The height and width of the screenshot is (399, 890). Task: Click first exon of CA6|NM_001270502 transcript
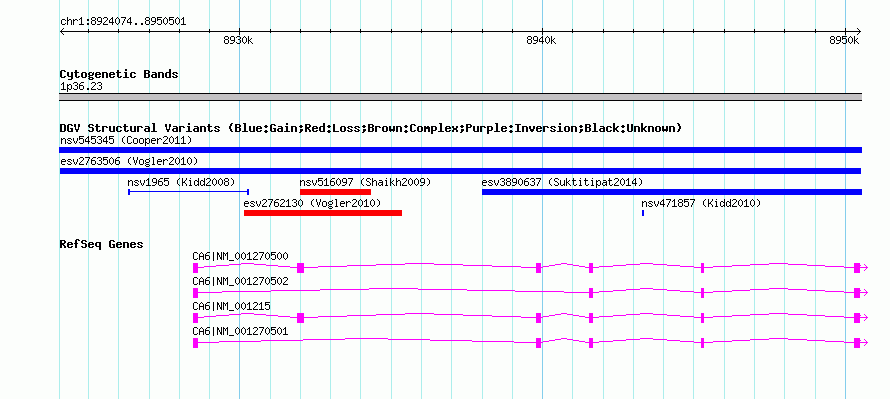pos(195,293)
